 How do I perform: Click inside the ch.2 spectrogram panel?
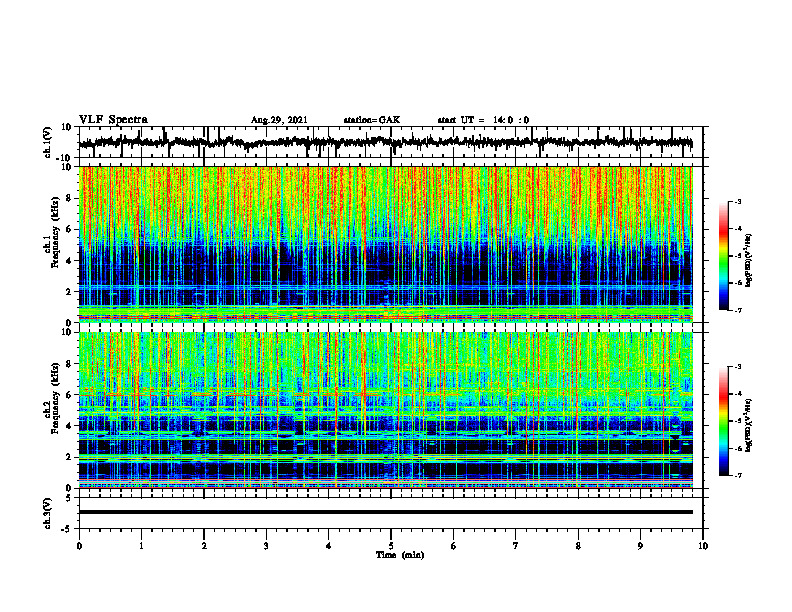point(385,410)
